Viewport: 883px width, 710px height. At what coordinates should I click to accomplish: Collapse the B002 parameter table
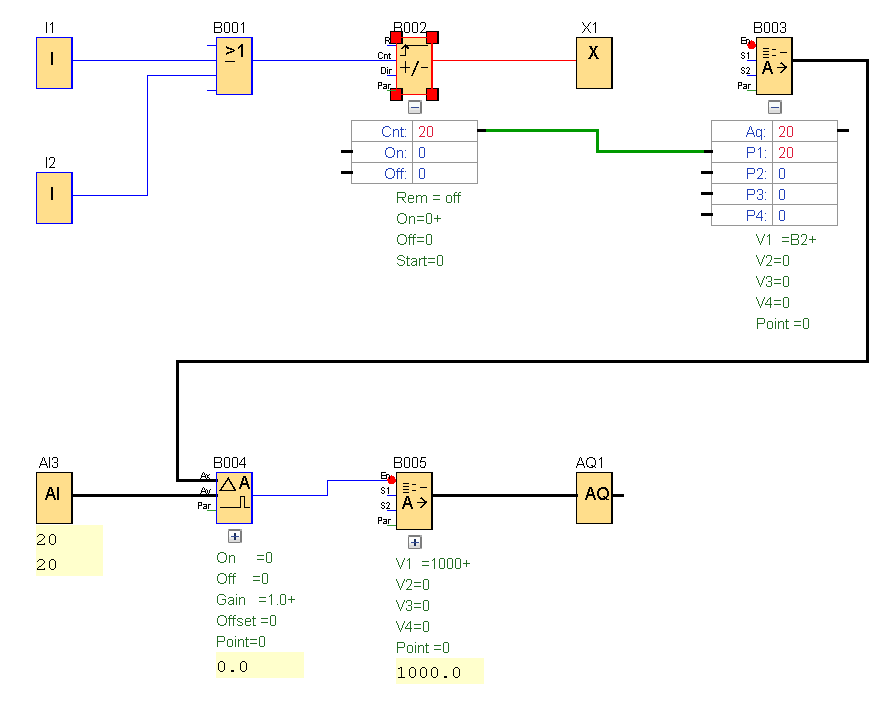(414, 107)
